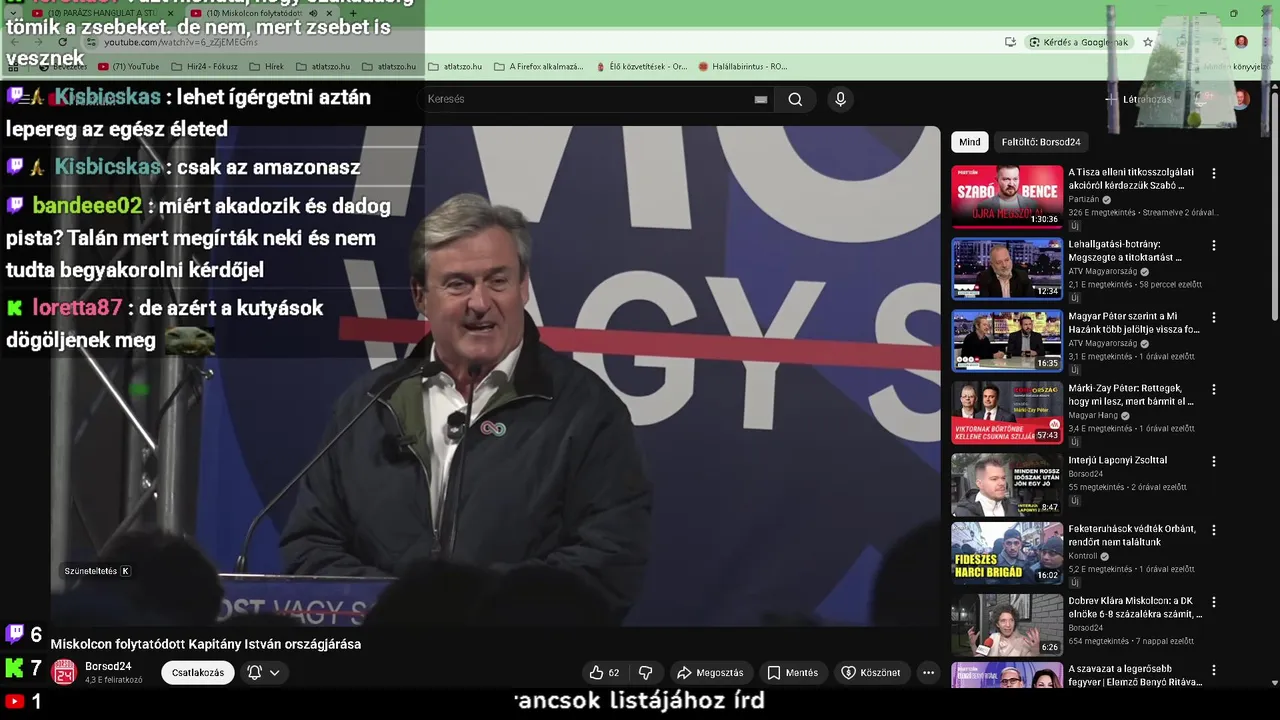Open the Borsod24 channel name below the video
Viewport: 1280px width, 720px height.
pyautogui.click(x=108, y=666)
